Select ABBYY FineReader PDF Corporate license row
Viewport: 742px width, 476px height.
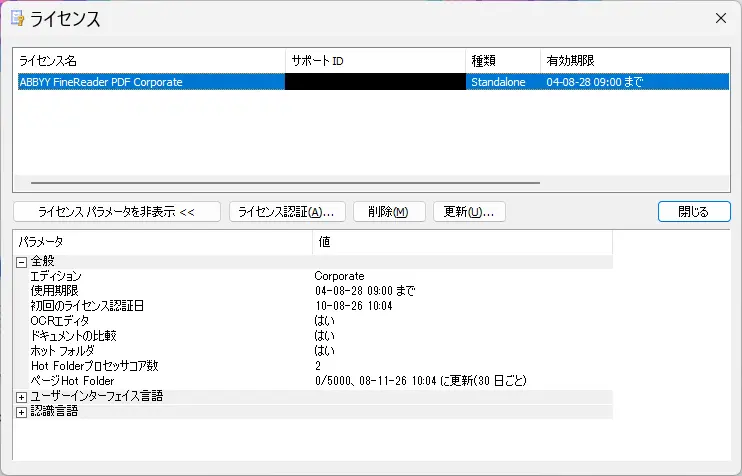(373, 82)
